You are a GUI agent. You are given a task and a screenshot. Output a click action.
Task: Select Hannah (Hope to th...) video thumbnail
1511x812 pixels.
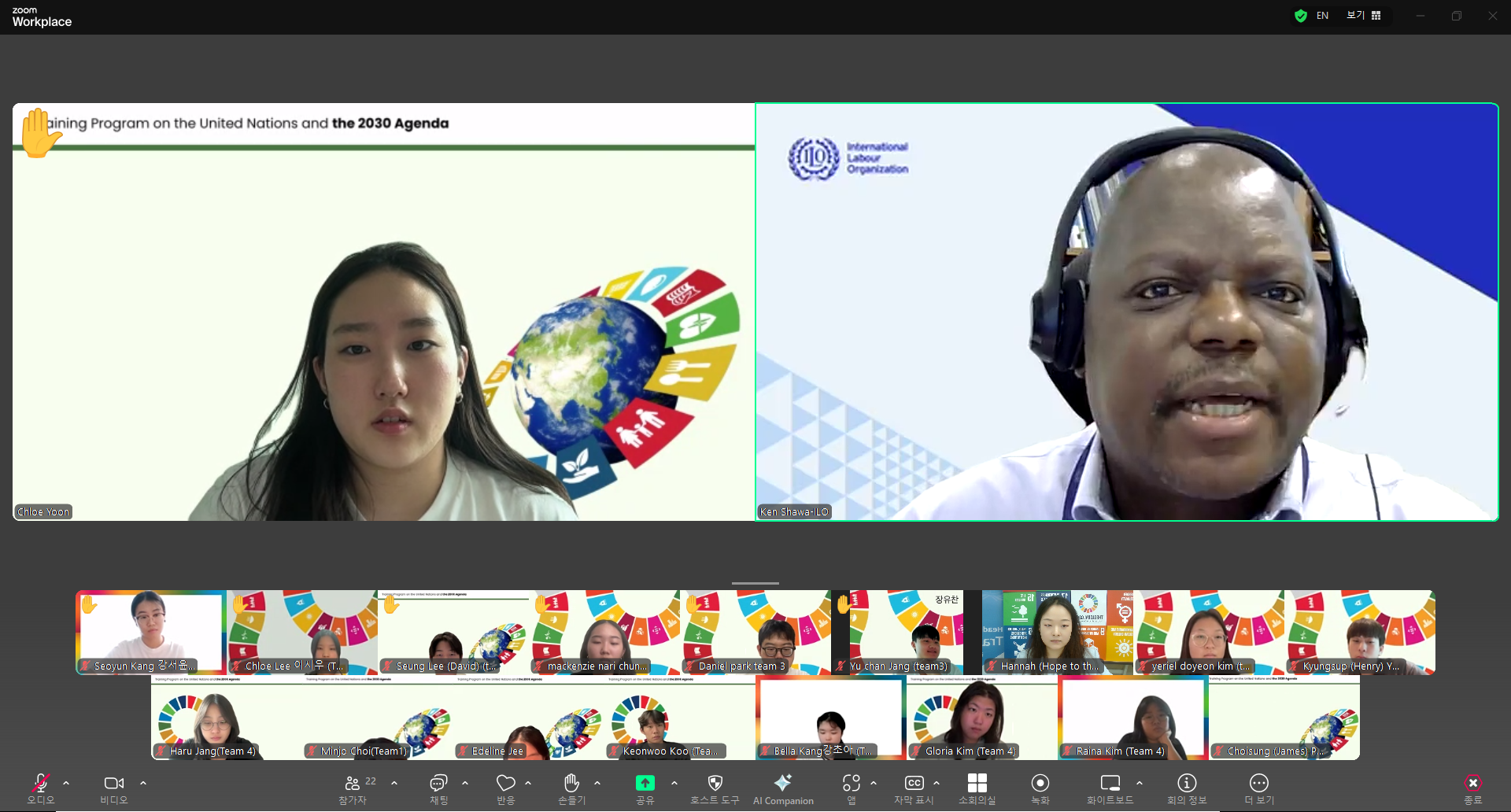(x=1058, y=633)
